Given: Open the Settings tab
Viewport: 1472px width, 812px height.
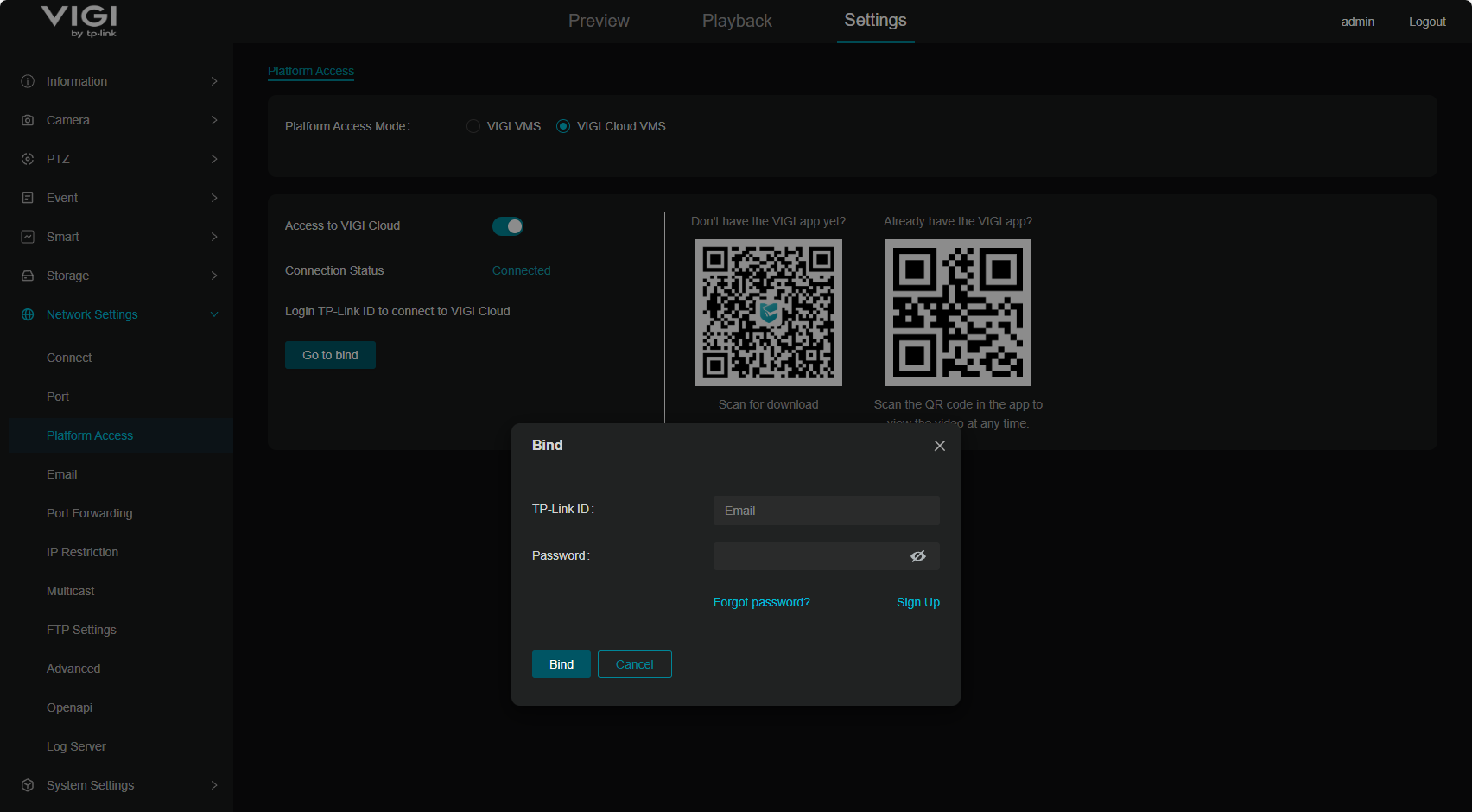Looking at the screenshot, I should [875, 21].
